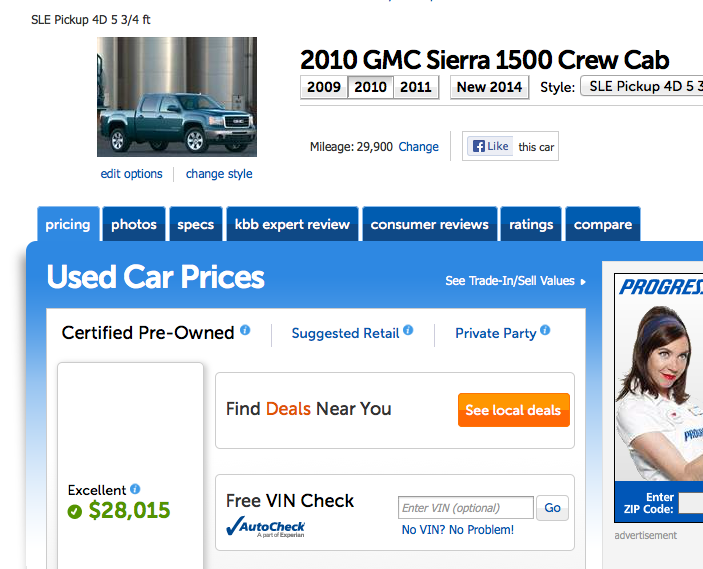Click the edit options link
The image size is (703, 569).
(131, 174)
